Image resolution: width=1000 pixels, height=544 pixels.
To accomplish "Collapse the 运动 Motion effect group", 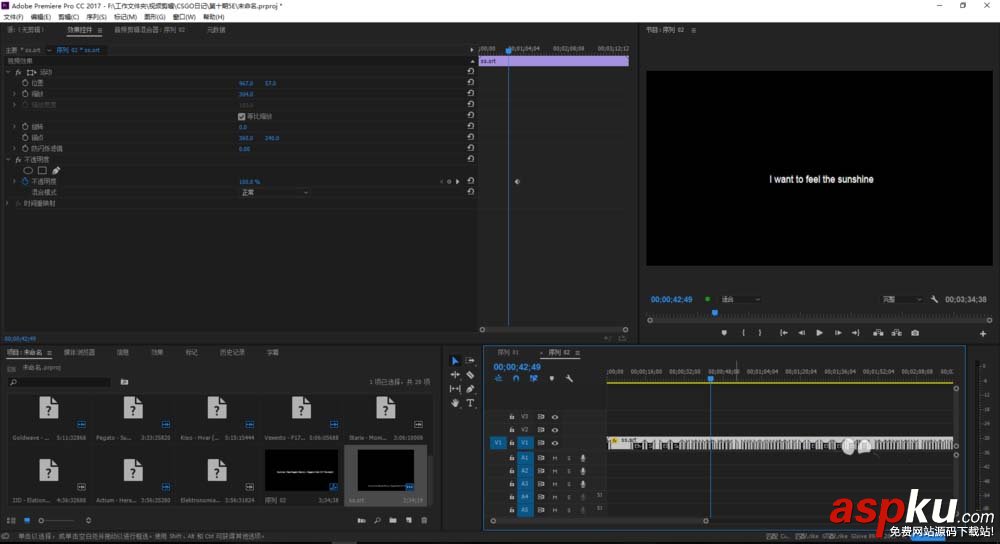I will tap(8, 72).
